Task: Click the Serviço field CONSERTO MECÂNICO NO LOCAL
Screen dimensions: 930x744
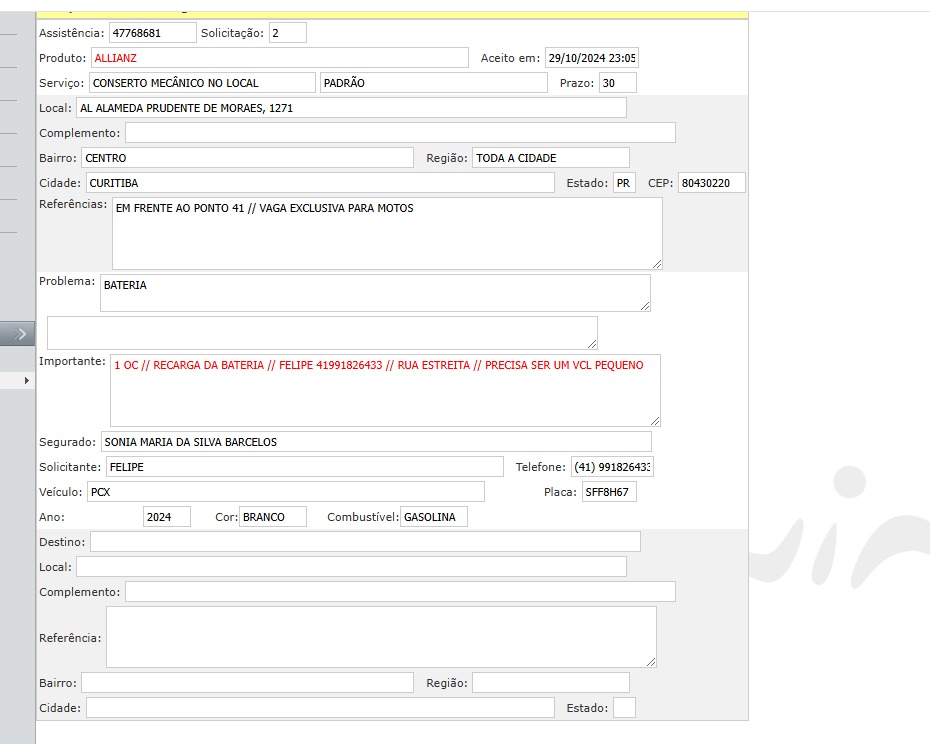Action: [x=202, y=83]
